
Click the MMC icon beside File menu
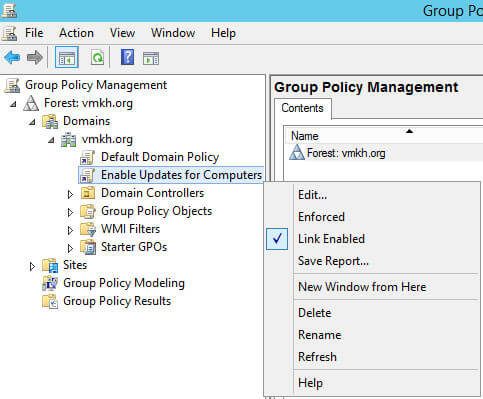(x=9, y=33)
